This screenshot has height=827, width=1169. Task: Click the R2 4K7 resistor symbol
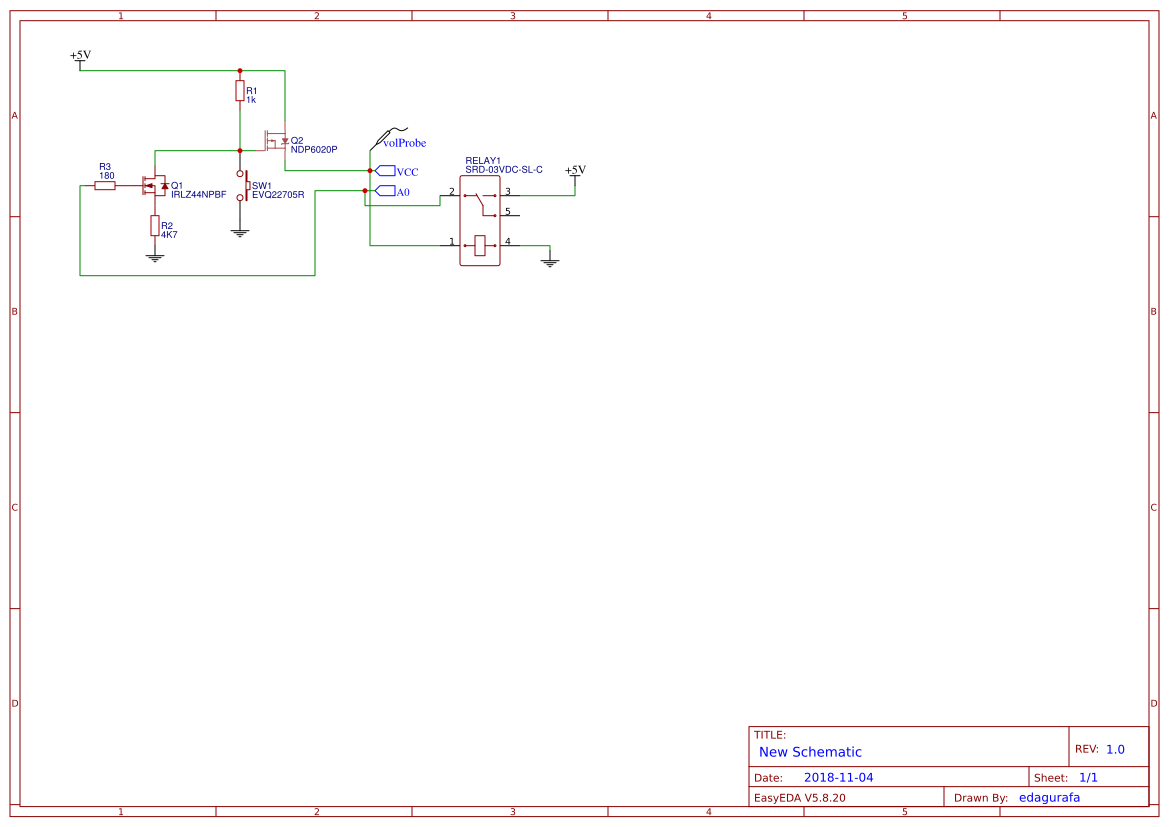[154, 225]
